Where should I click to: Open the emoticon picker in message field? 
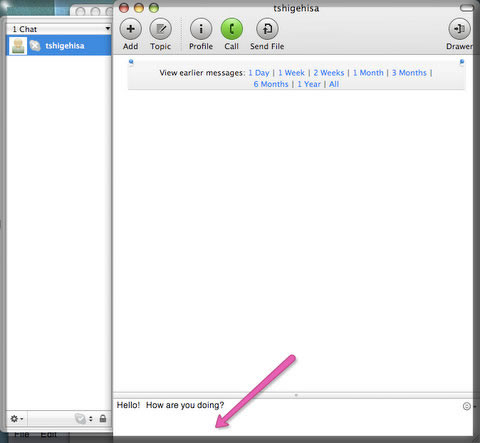tap(467, 406)
